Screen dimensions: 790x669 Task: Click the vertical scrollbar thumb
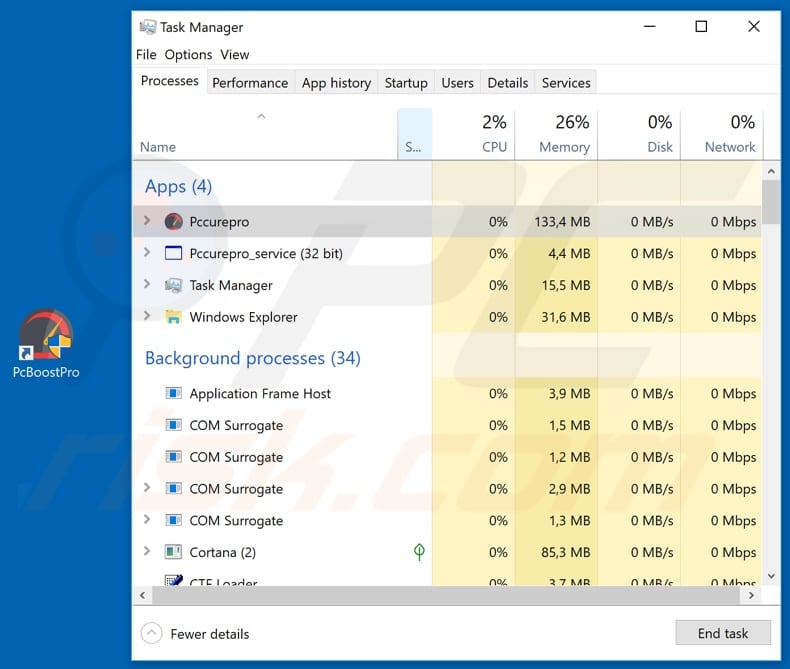[x=771, y=202]
